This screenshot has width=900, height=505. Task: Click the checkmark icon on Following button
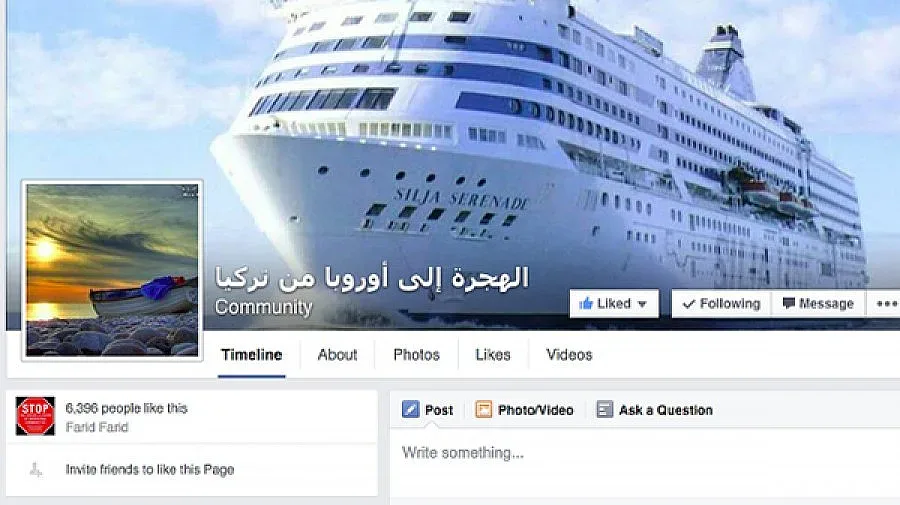pyautogui.click(x=689, y=304)
